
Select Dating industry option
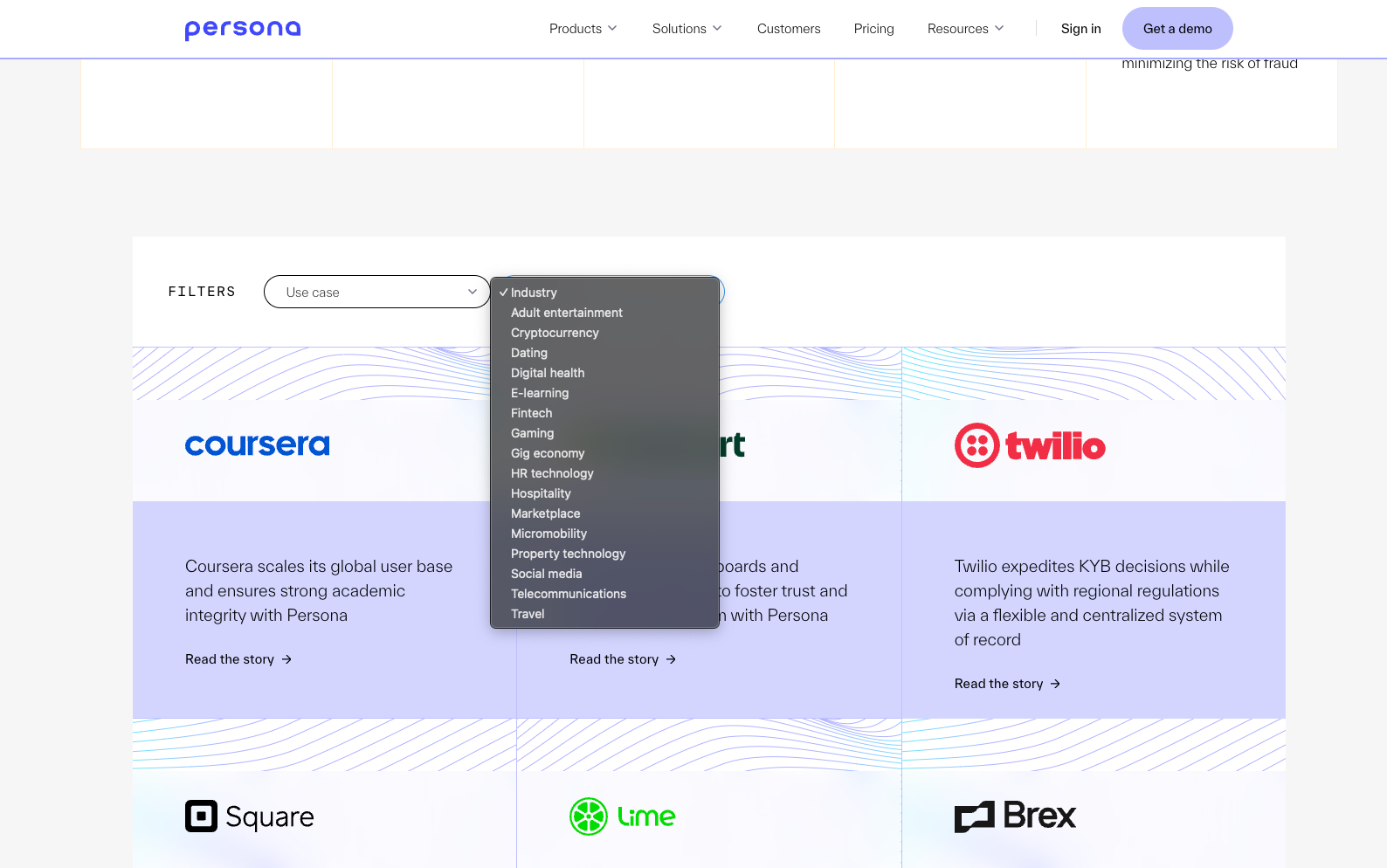[x=604, y=353]
